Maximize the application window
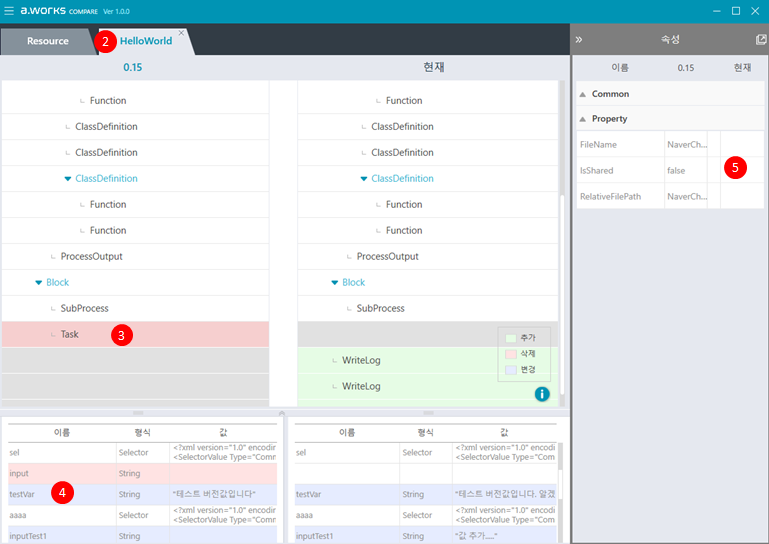The height and width of the screenshot is (544, 769). coord(736,11)
